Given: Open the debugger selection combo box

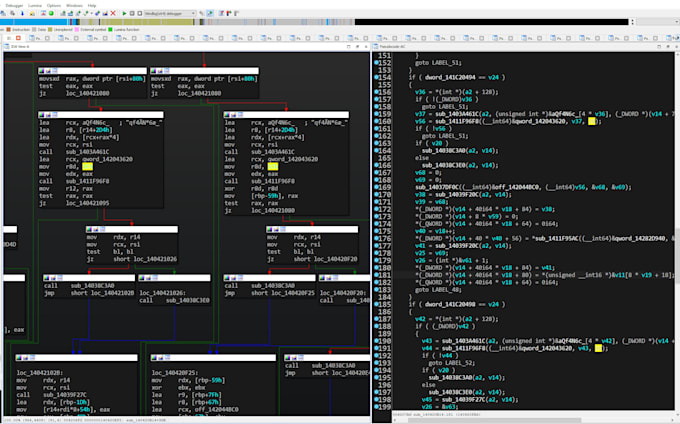Looking at the screenshot, I should pos(170,13).
